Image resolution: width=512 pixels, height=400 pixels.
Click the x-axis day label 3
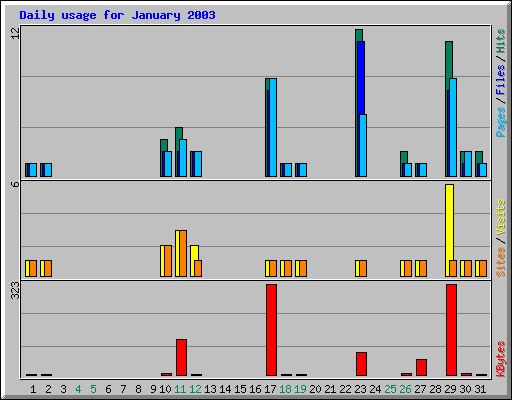(x=63, y=389)
